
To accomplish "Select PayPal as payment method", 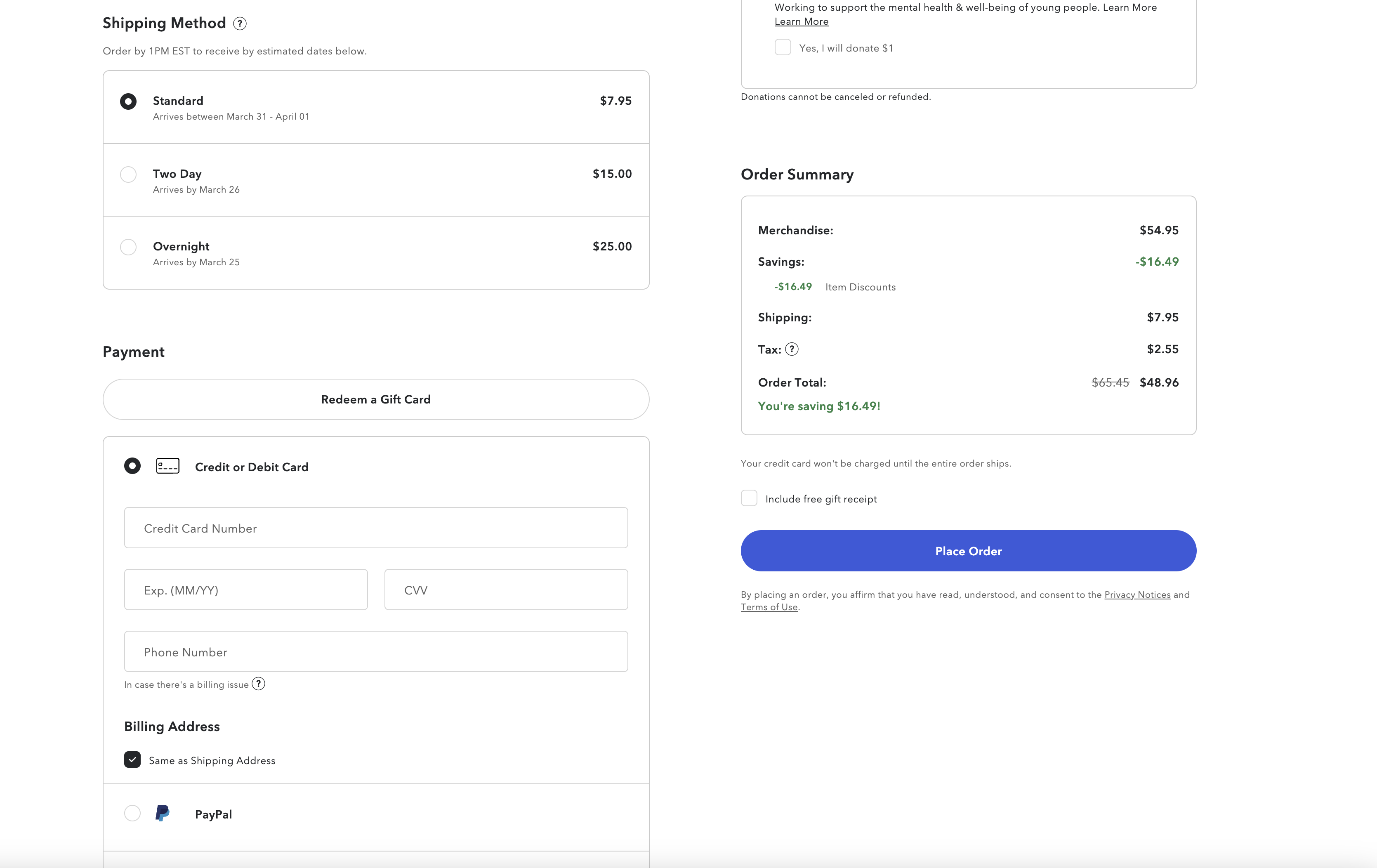I will point(132,814).
